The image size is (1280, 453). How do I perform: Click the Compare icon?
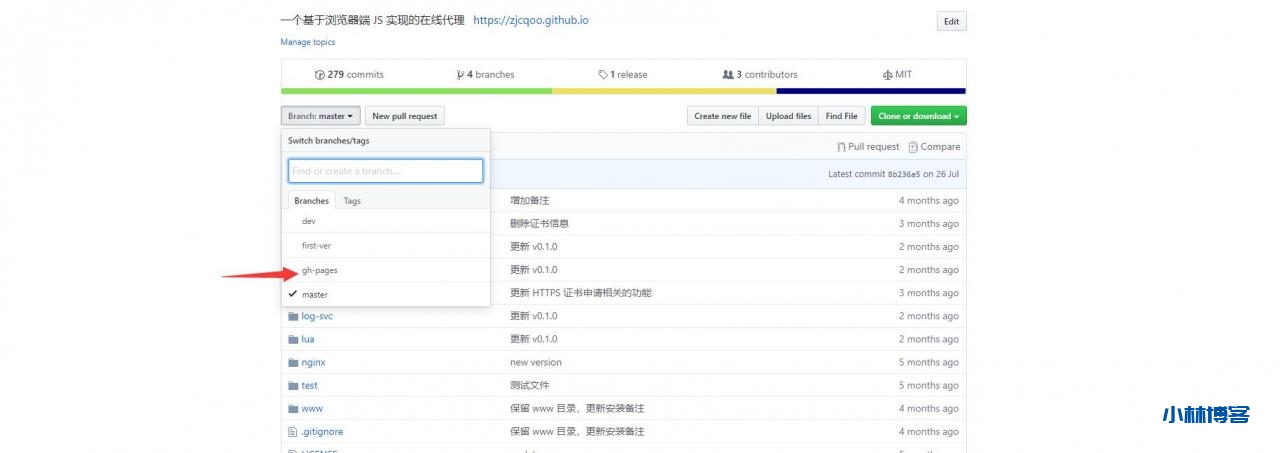coord(913,147)
